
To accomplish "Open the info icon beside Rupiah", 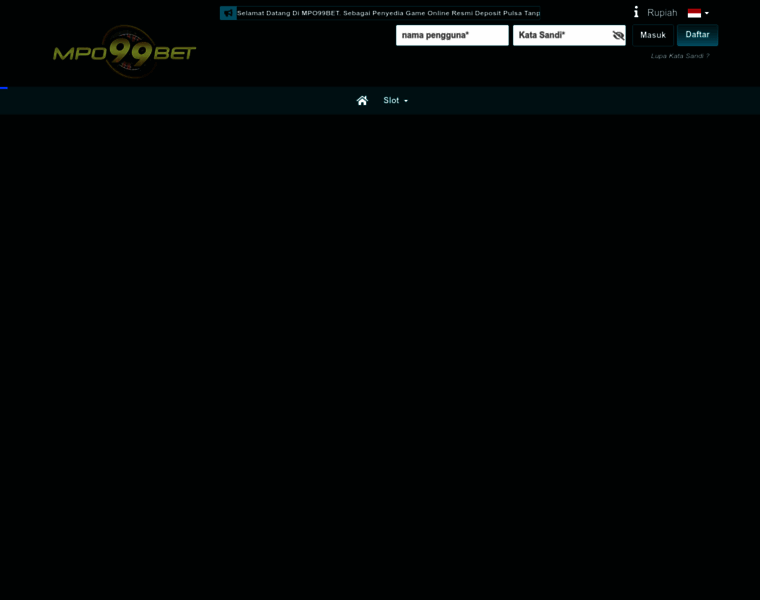I will pyautogui.click(x=636, y=12).
